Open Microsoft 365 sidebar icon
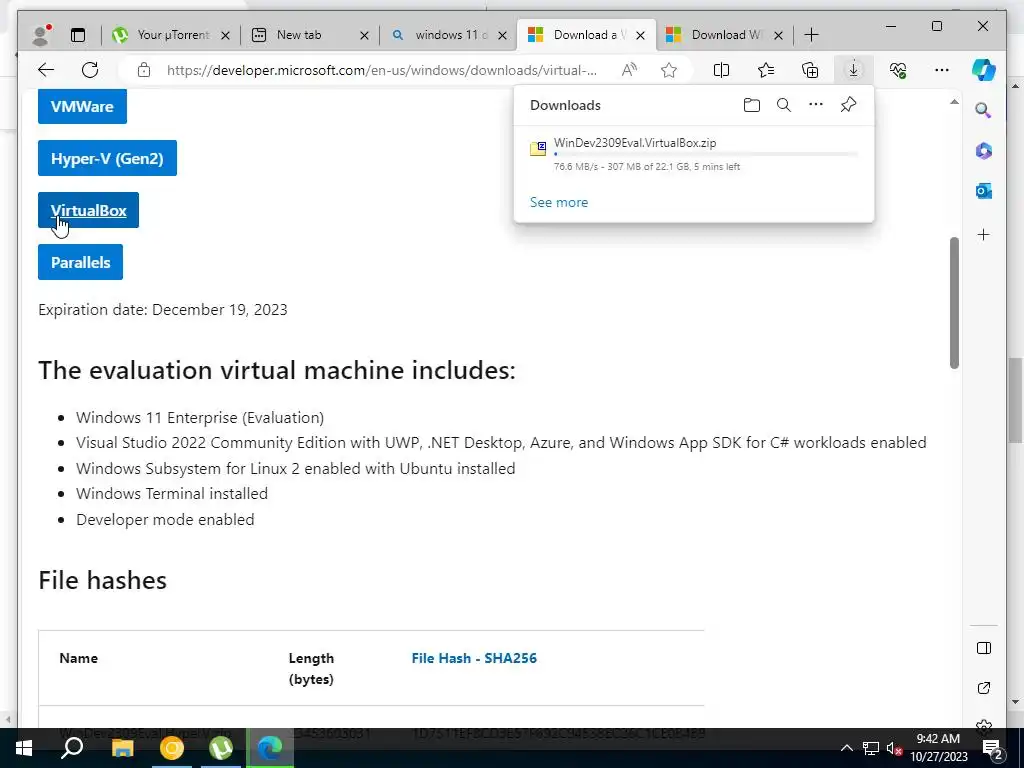Screen dimensions: 1024x768 (x=984, y=151)
